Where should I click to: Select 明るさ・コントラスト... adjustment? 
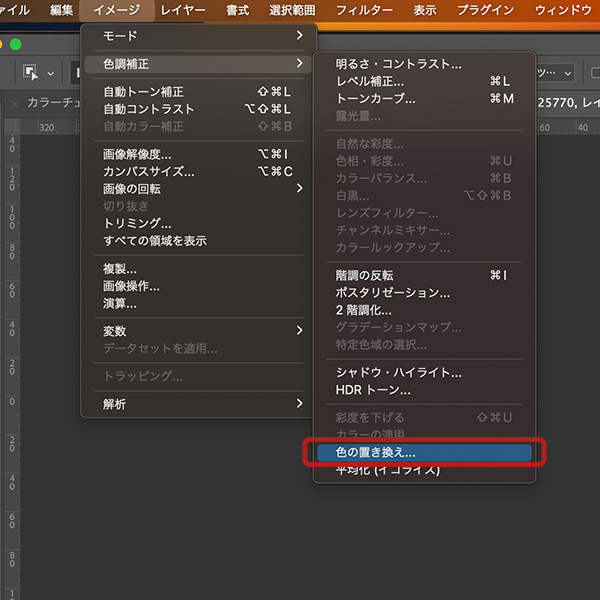(398, 64)
